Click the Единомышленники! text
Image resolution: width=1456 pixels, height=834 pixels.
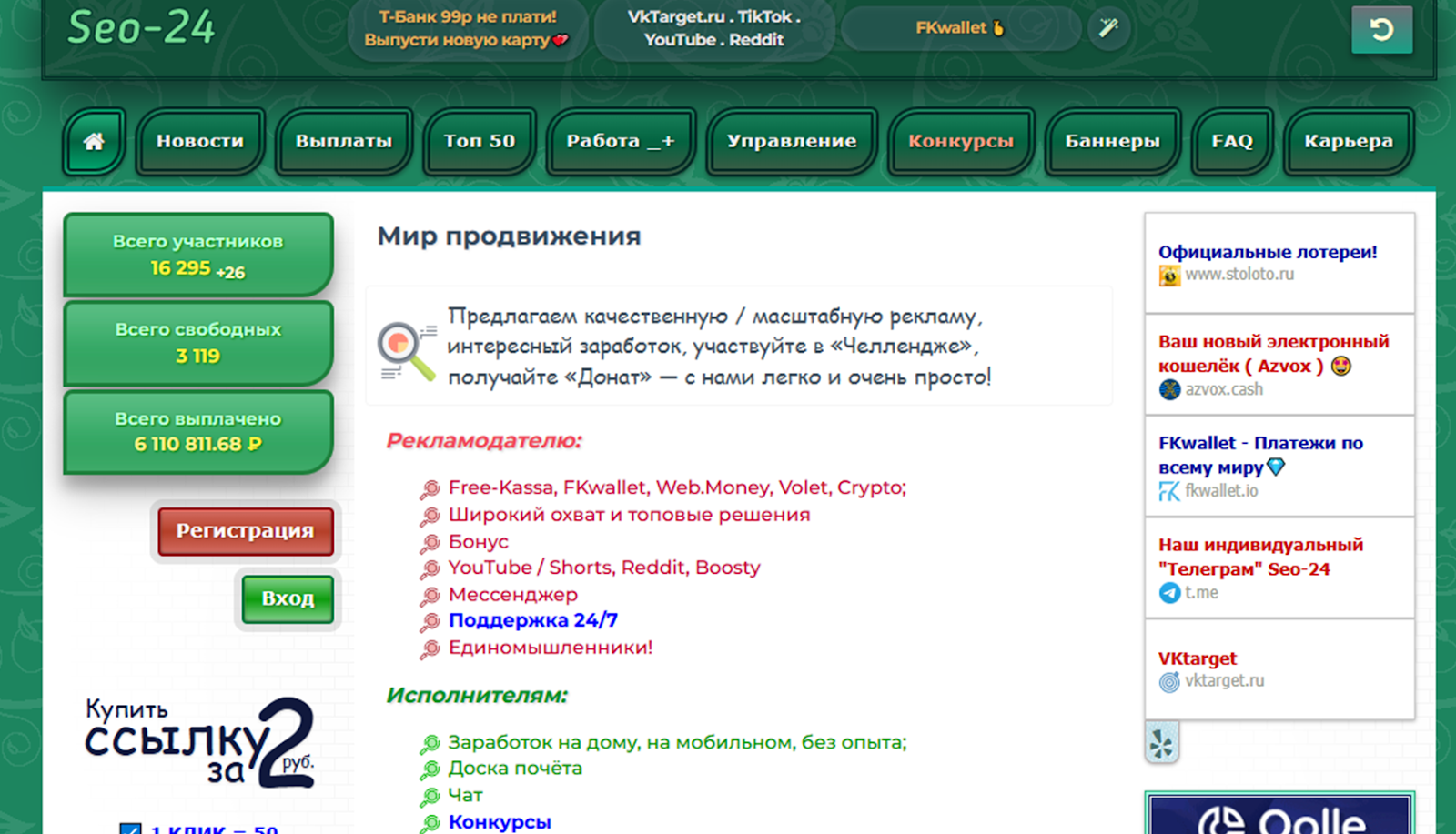coord(551,648)
